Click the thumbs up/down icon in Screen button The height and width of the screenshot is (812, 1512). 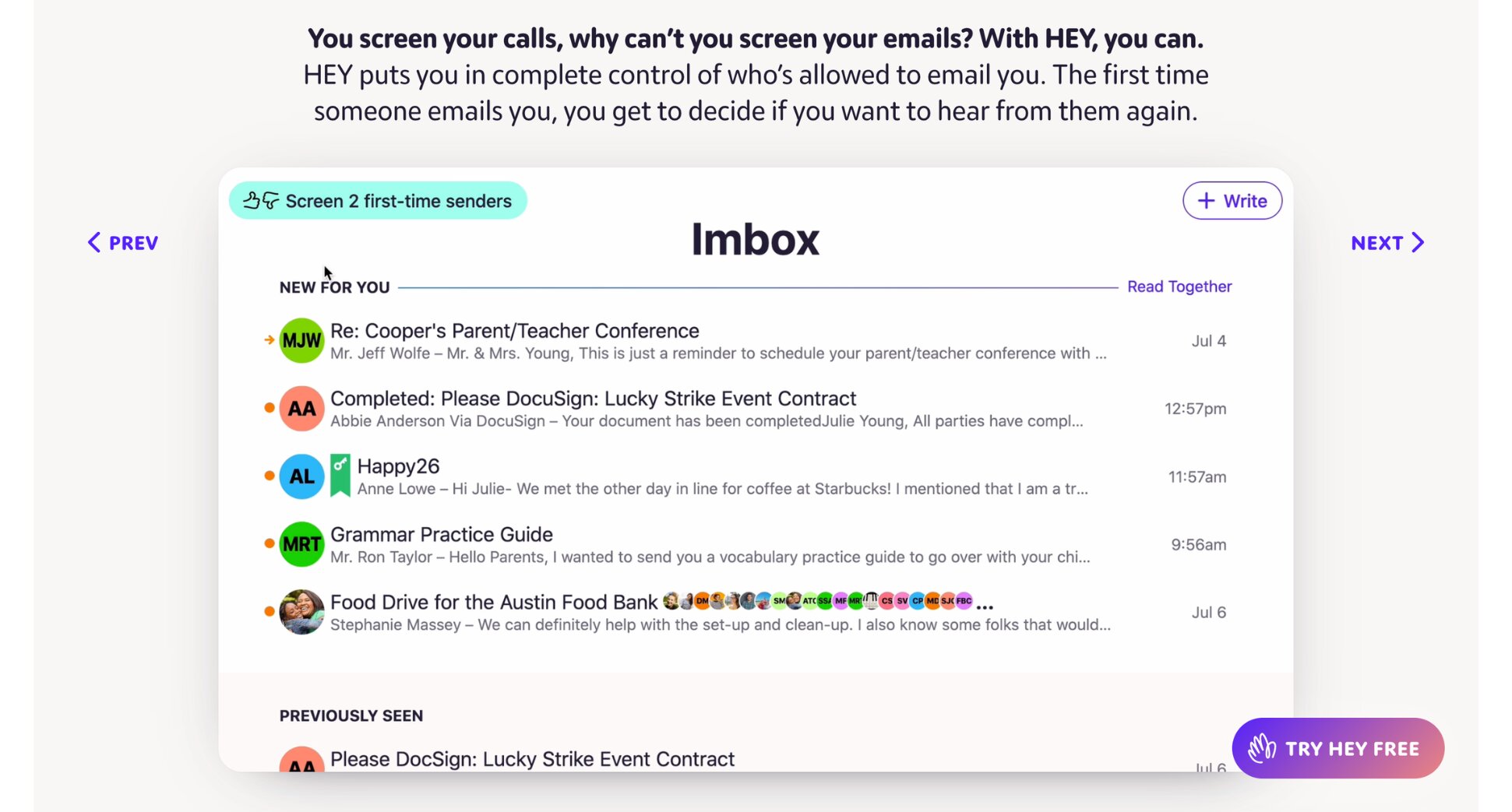point(261,201)
